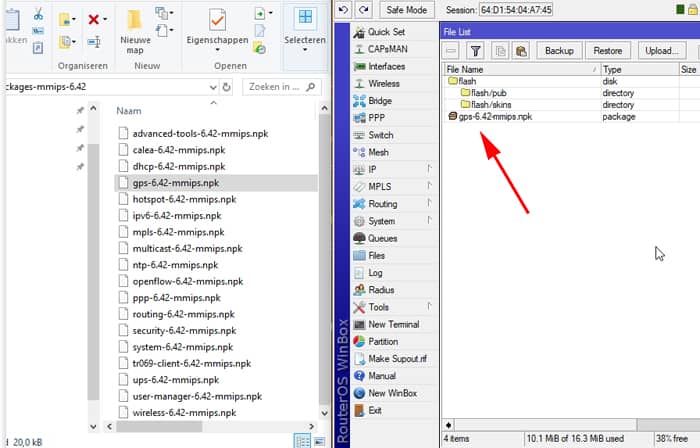Viewport: 700px width, 448px height.
Task: Click the scissors cut icon in Explorer
Action: click(x=38, y=14)
